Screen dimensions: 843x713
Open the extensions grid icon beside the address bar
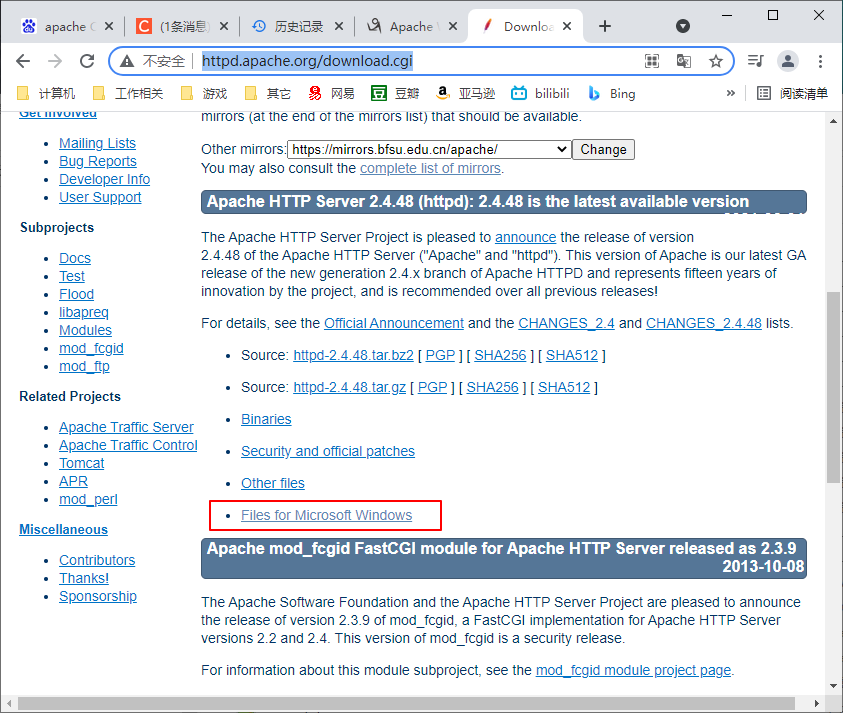[652, 61]
